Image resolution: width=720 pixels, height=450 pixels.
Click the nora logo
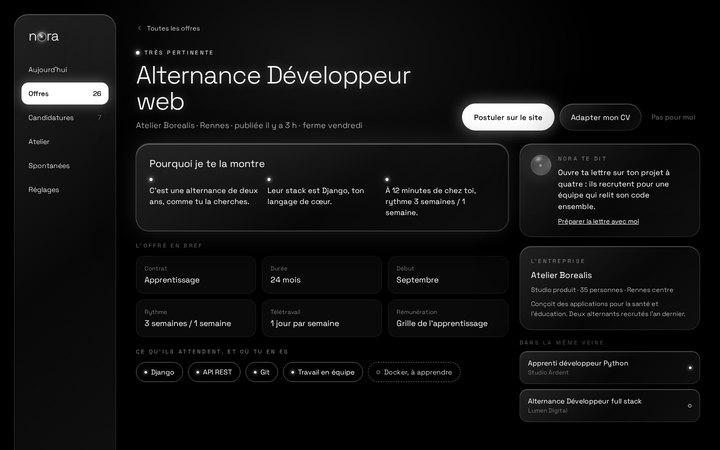click(44, 36)
